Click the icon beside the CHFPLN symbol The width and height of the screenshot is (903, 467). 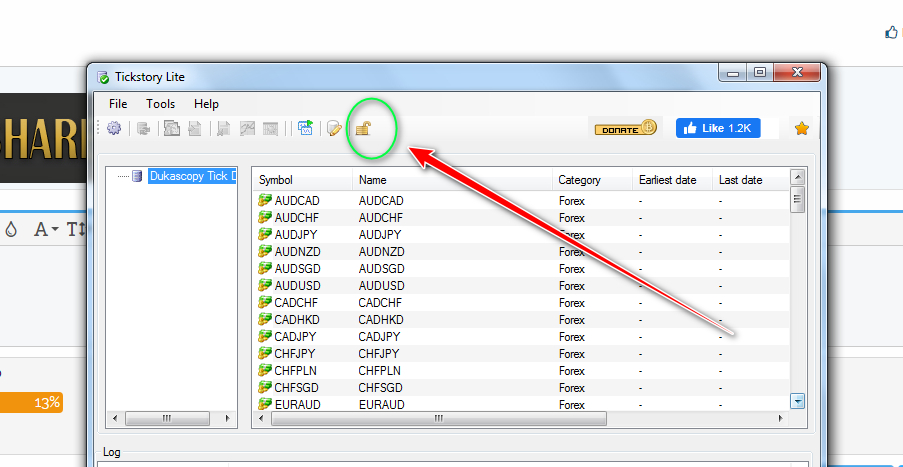[265, 370]
